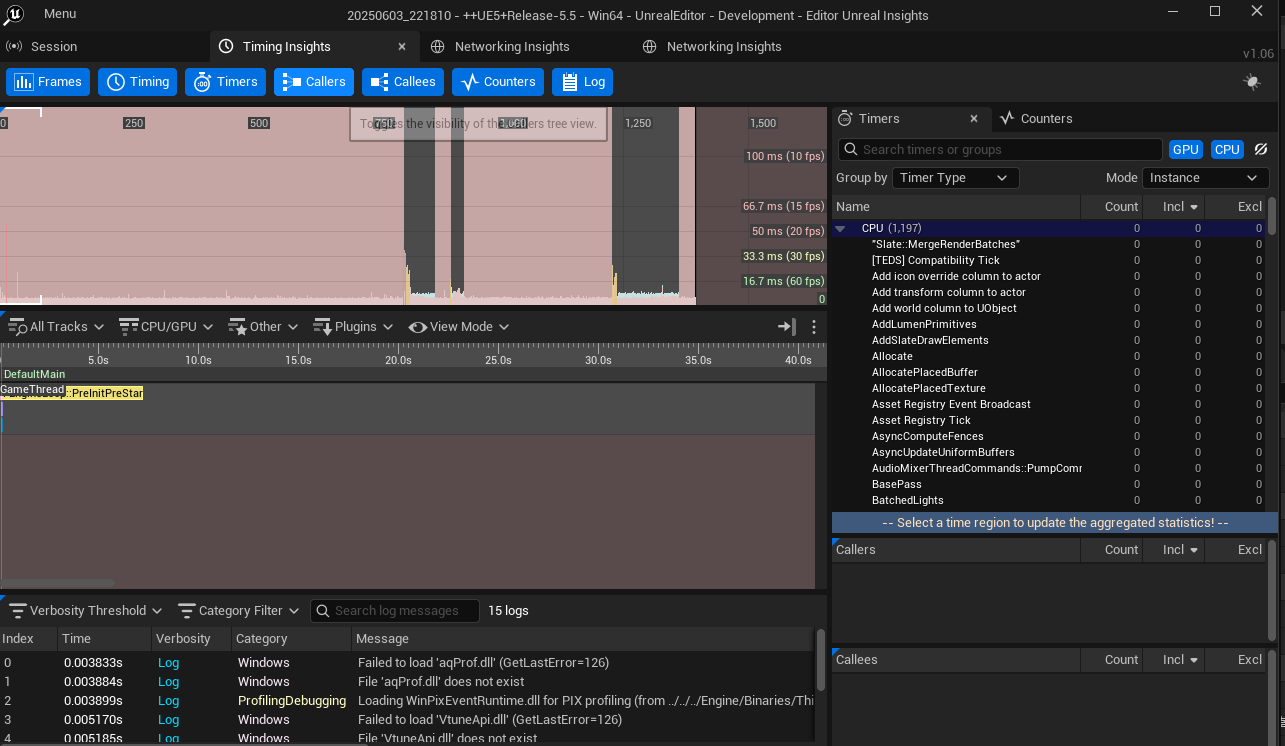Open the Mode Instance dropdown
The image size is (1285, 746).
1206,177
